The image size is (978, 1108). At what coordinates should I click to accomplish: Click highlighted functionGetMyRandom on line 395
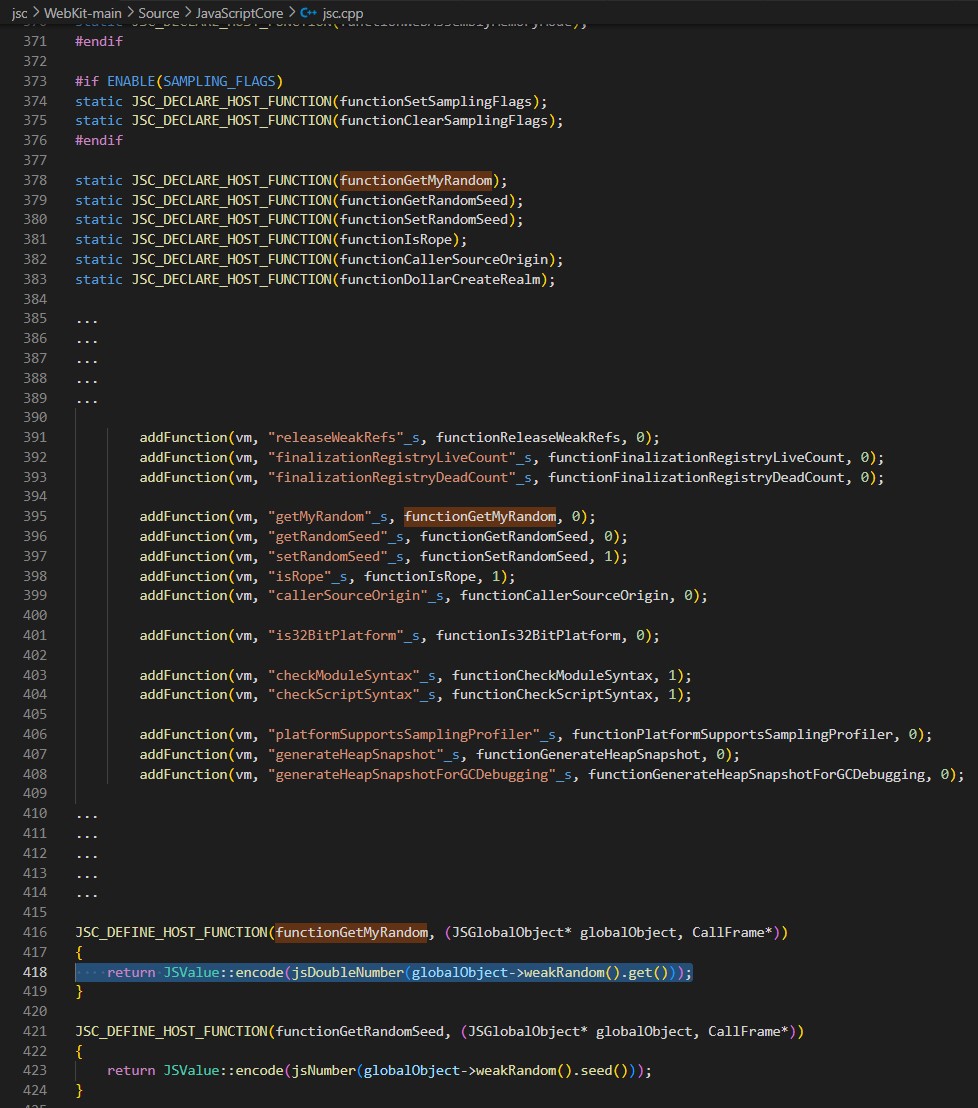coord(480,517)
